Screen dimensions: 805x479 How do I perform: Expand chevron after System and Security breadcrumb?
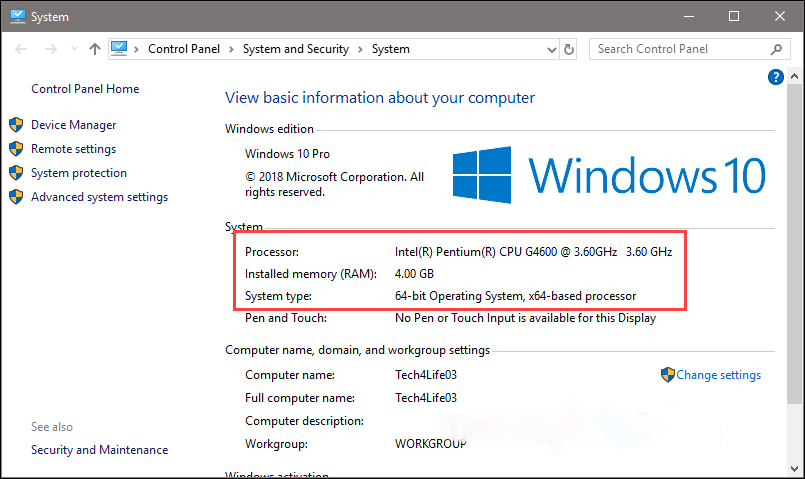point(360,49)
